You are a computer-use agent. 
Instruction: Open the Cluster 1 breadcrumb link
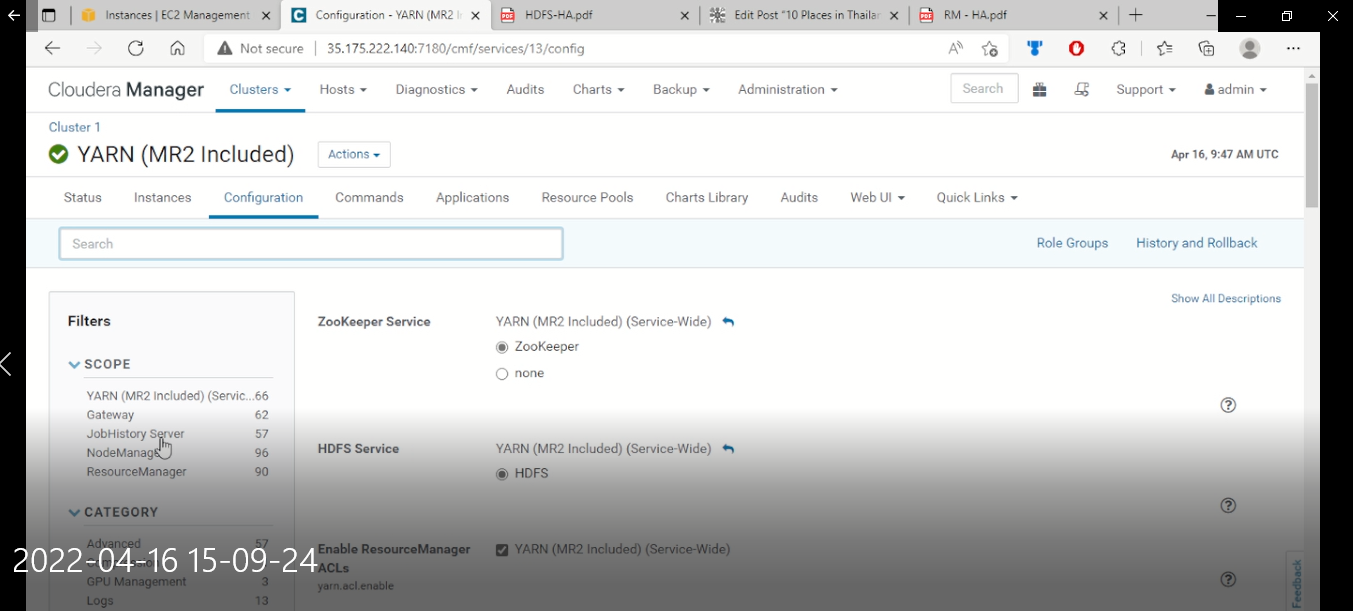pos(75,127)
